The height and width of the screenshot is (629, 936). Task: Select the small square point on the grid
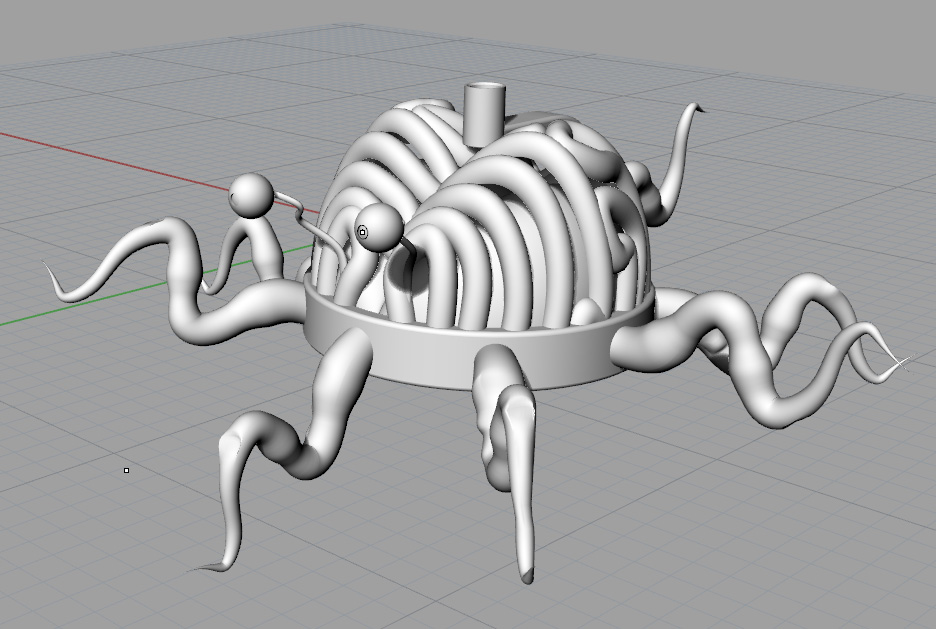[x=127, y=471]
